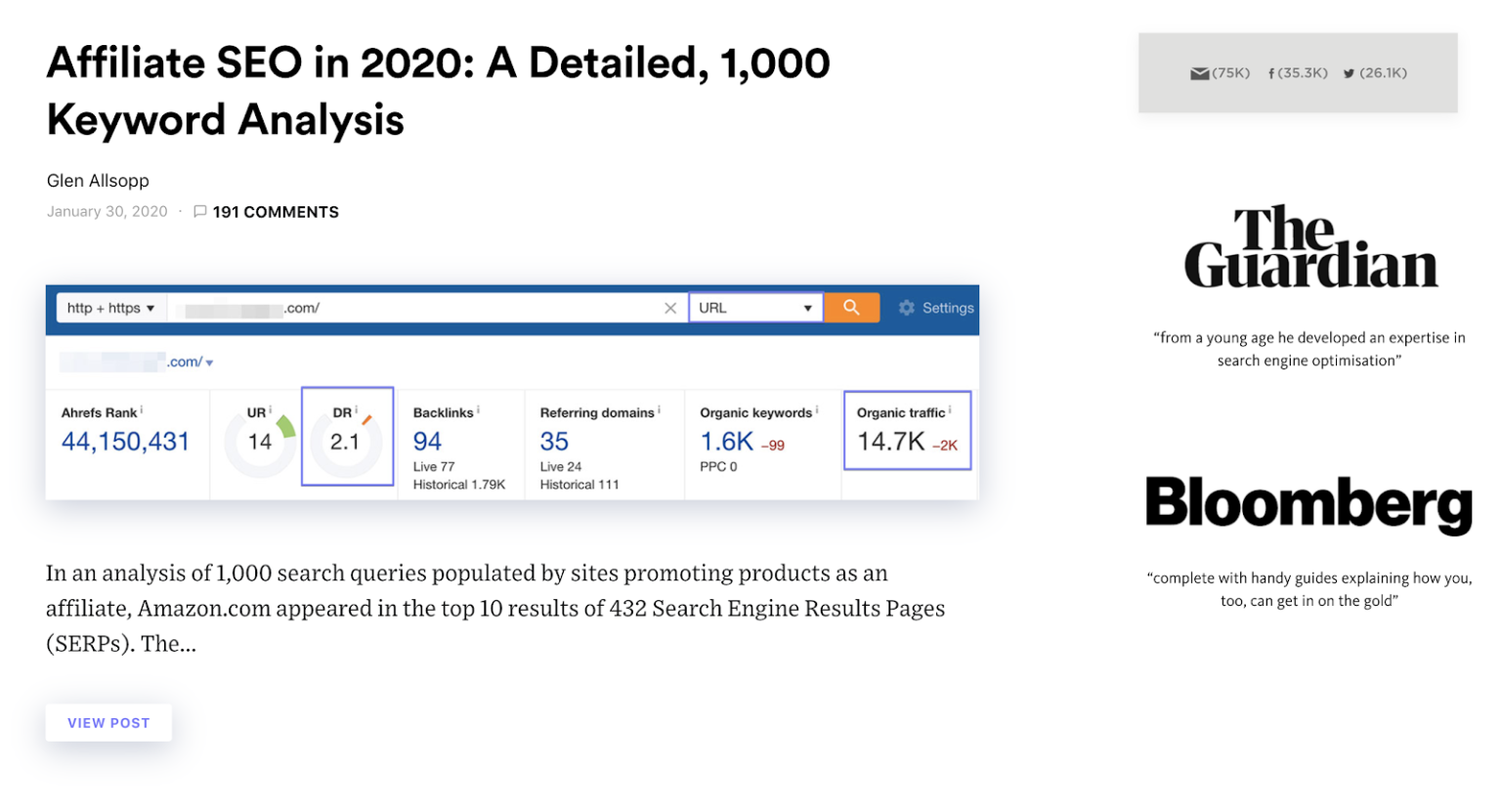Click the Glen Allsopp author name
The image size is (1501, 812).
pos(98,181)
